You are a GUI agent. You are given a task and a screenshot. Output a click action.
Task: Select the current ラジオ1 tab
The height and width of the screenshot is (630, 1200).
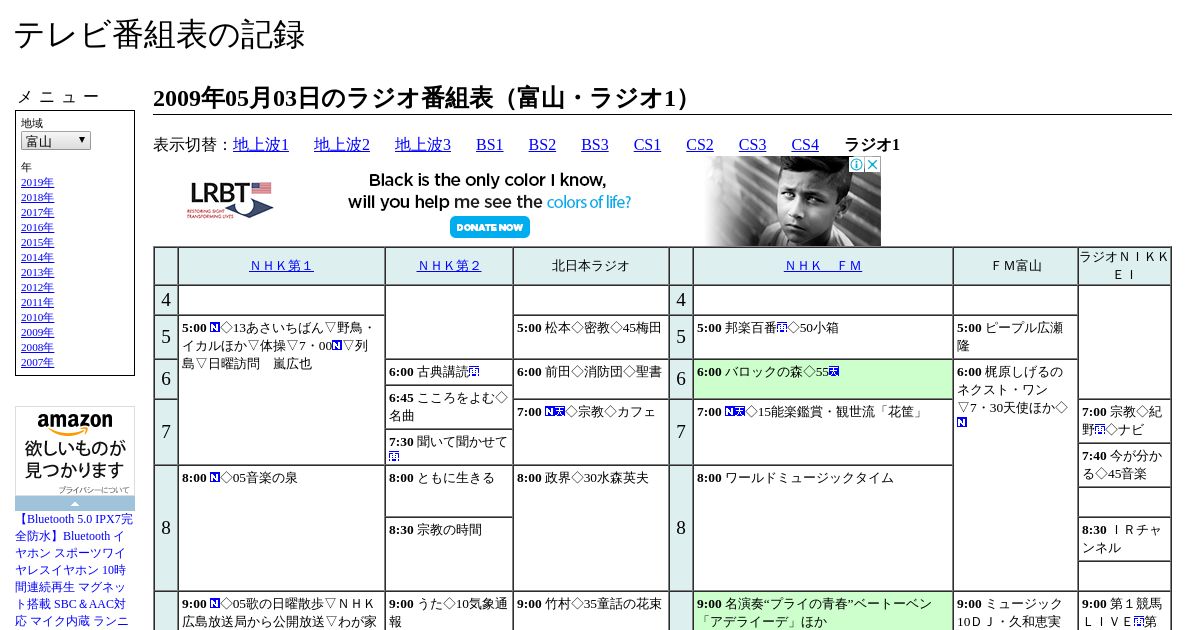click(872, 145)
